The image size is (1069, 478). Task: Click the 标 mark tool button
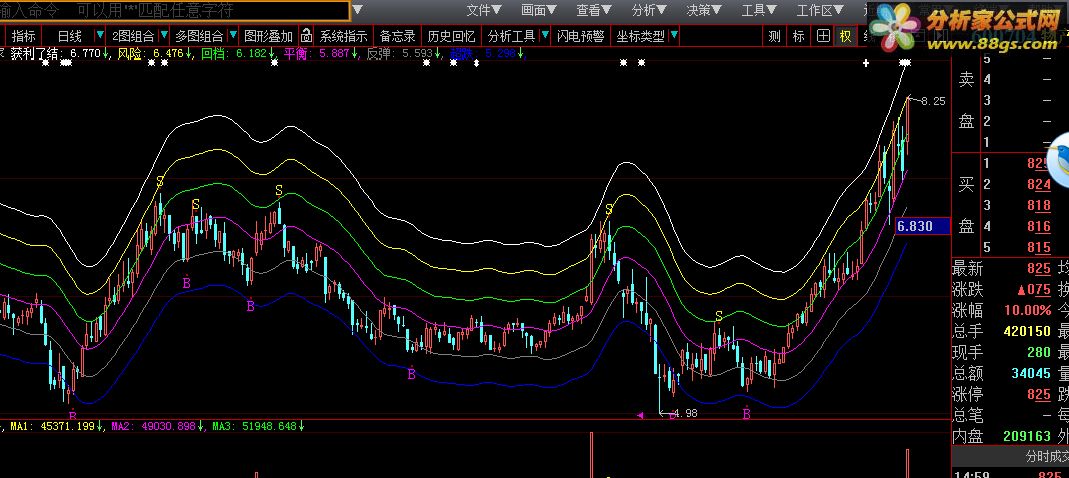coord(798,36)
